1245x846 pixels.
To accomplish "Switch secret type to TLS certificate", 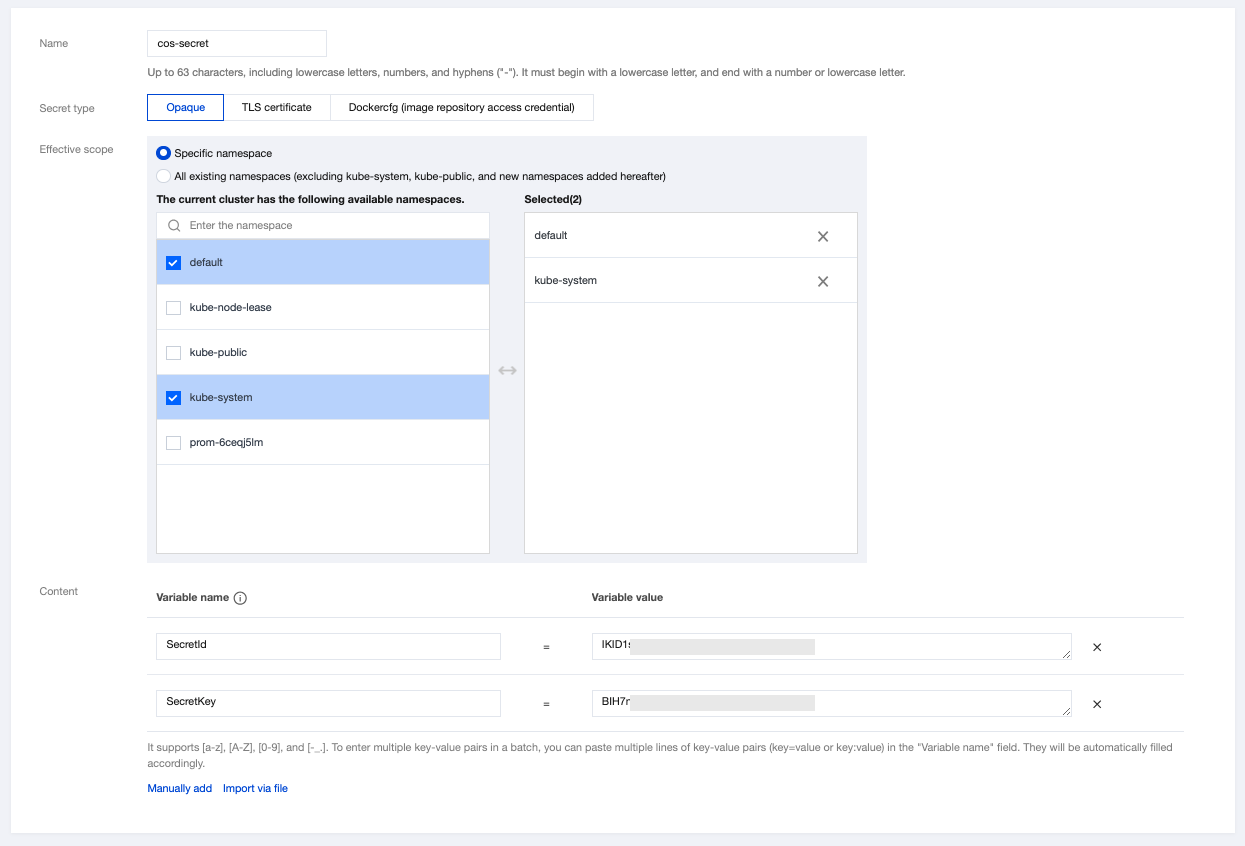I will click(276, 107).
